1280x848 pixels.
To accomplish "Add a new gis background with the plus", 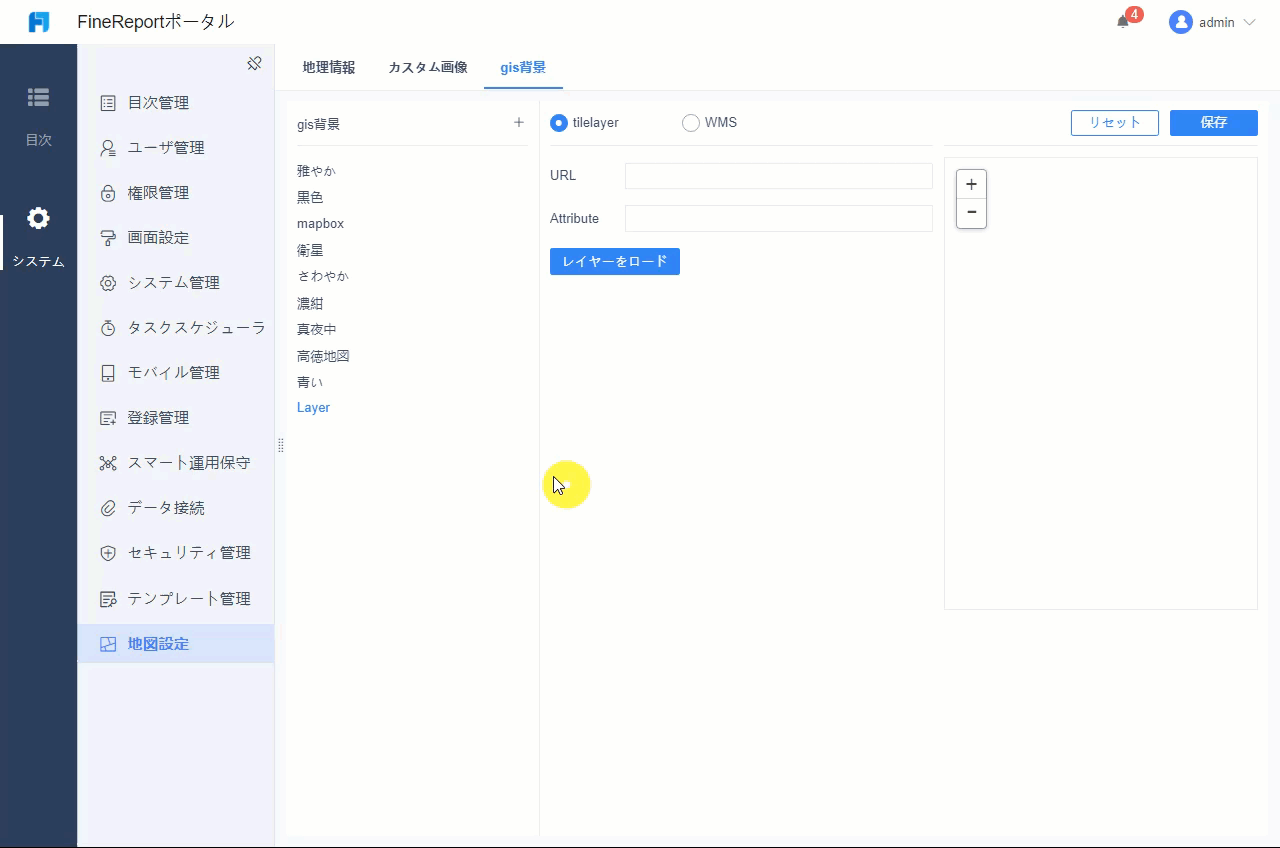I will pyautogui.click(x=519, y=122).
